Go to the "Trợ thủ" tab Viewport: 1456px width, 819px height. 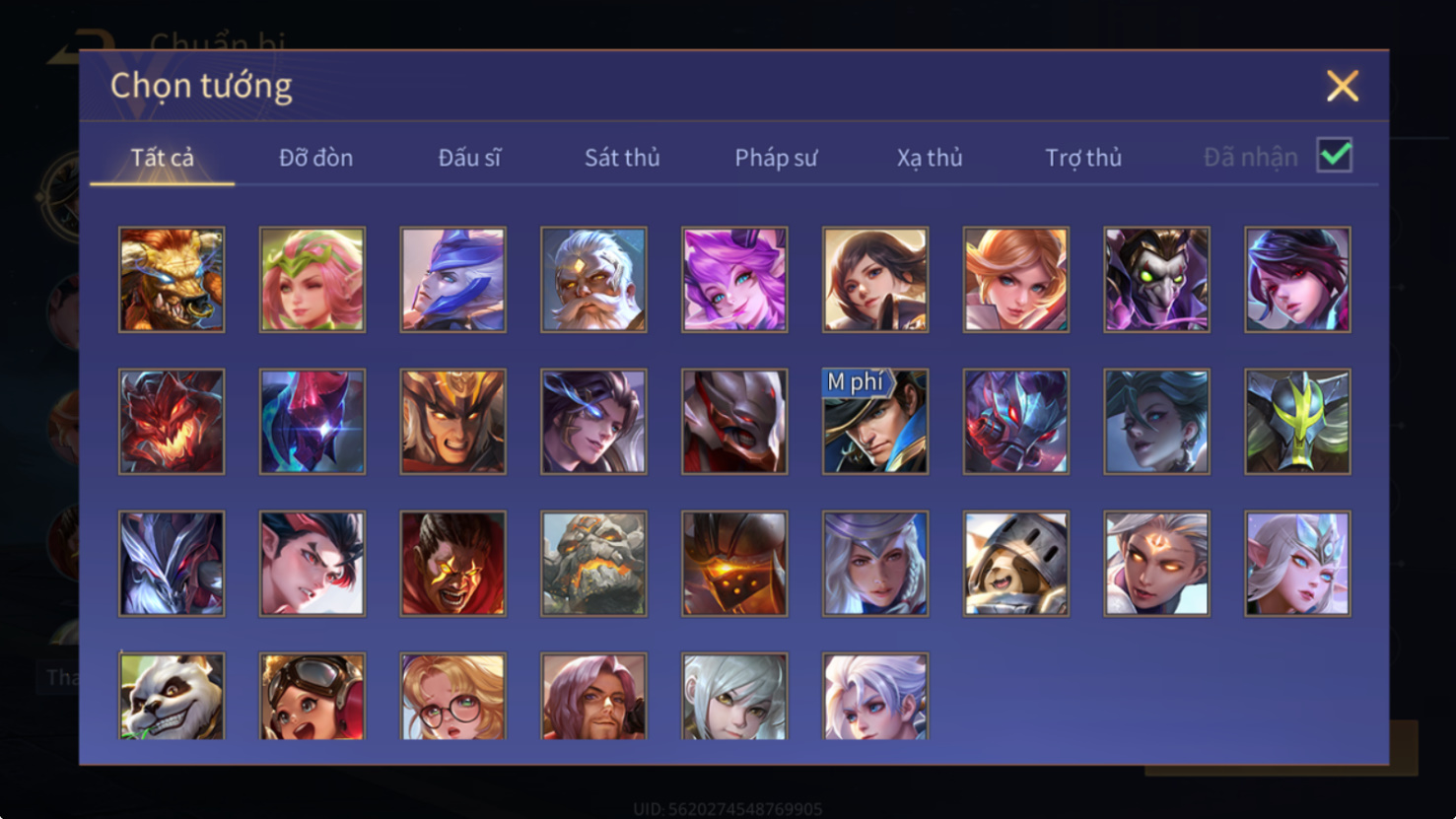pos(1083,158)
